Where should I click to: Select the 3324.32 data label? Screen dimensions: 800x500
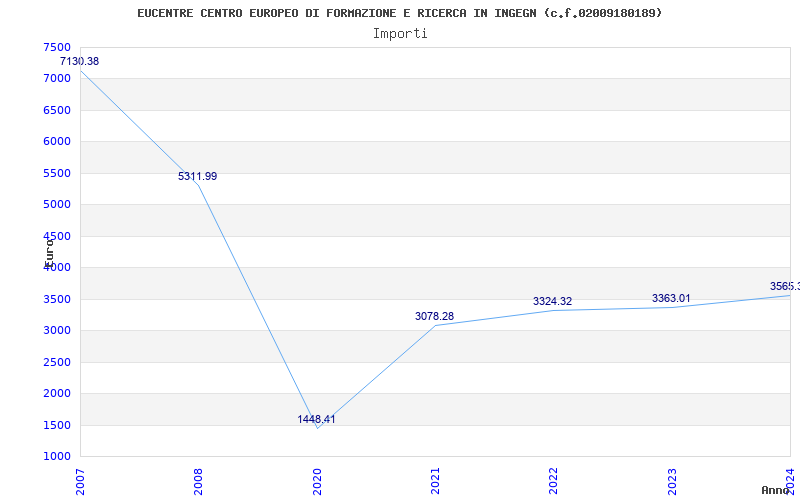click(x=553, y=302)
